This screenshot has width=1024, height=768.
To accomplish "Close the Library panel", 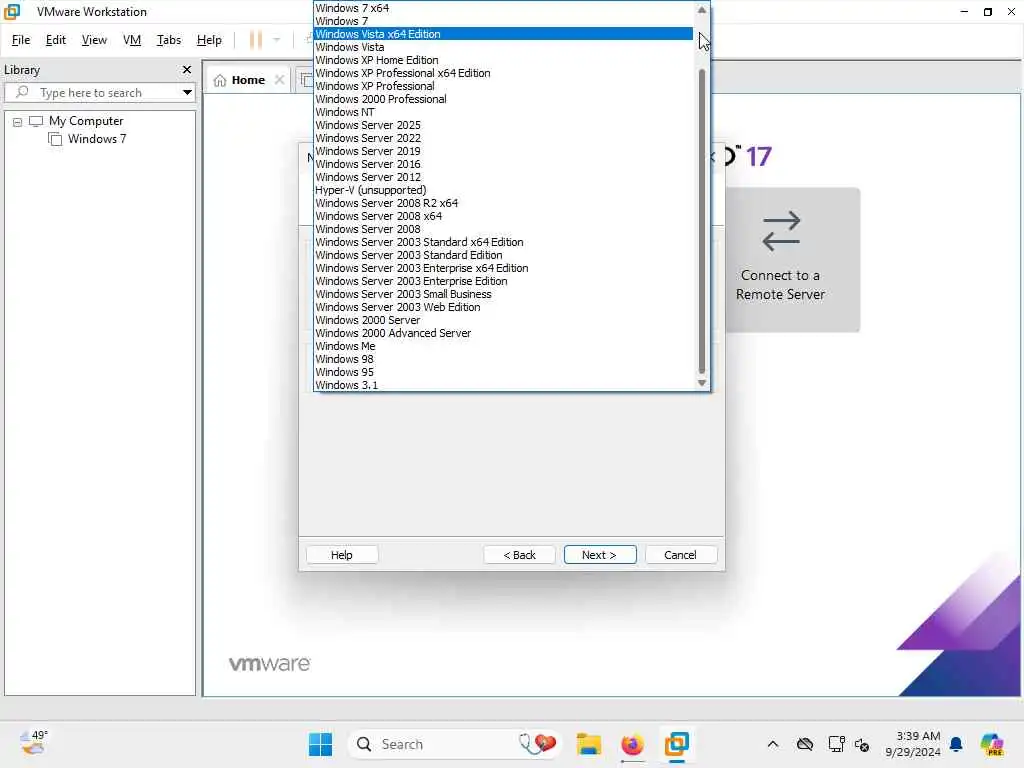I will tap(187, 69).
